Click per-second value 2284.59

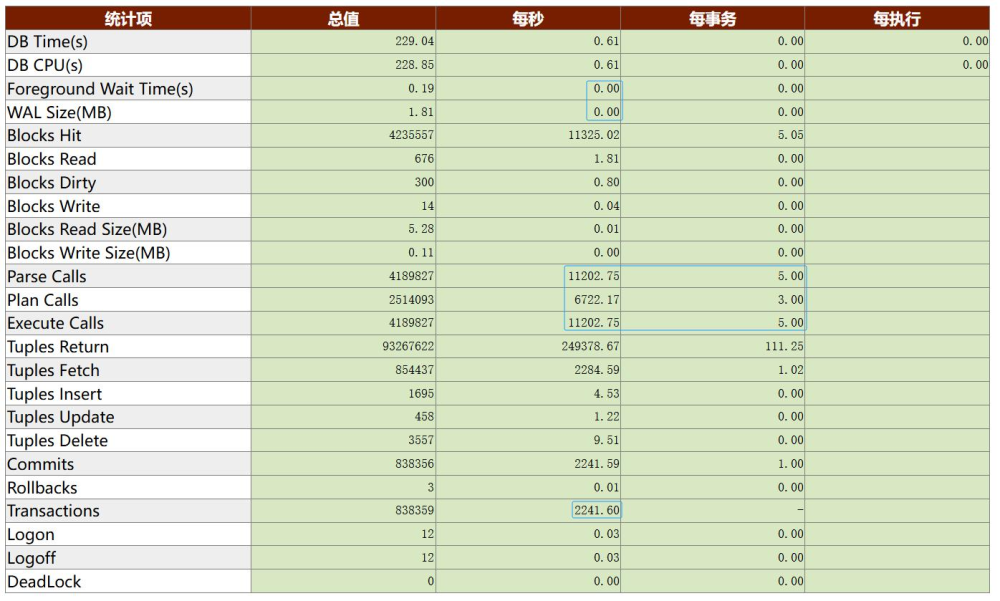(x=597, y=370)
